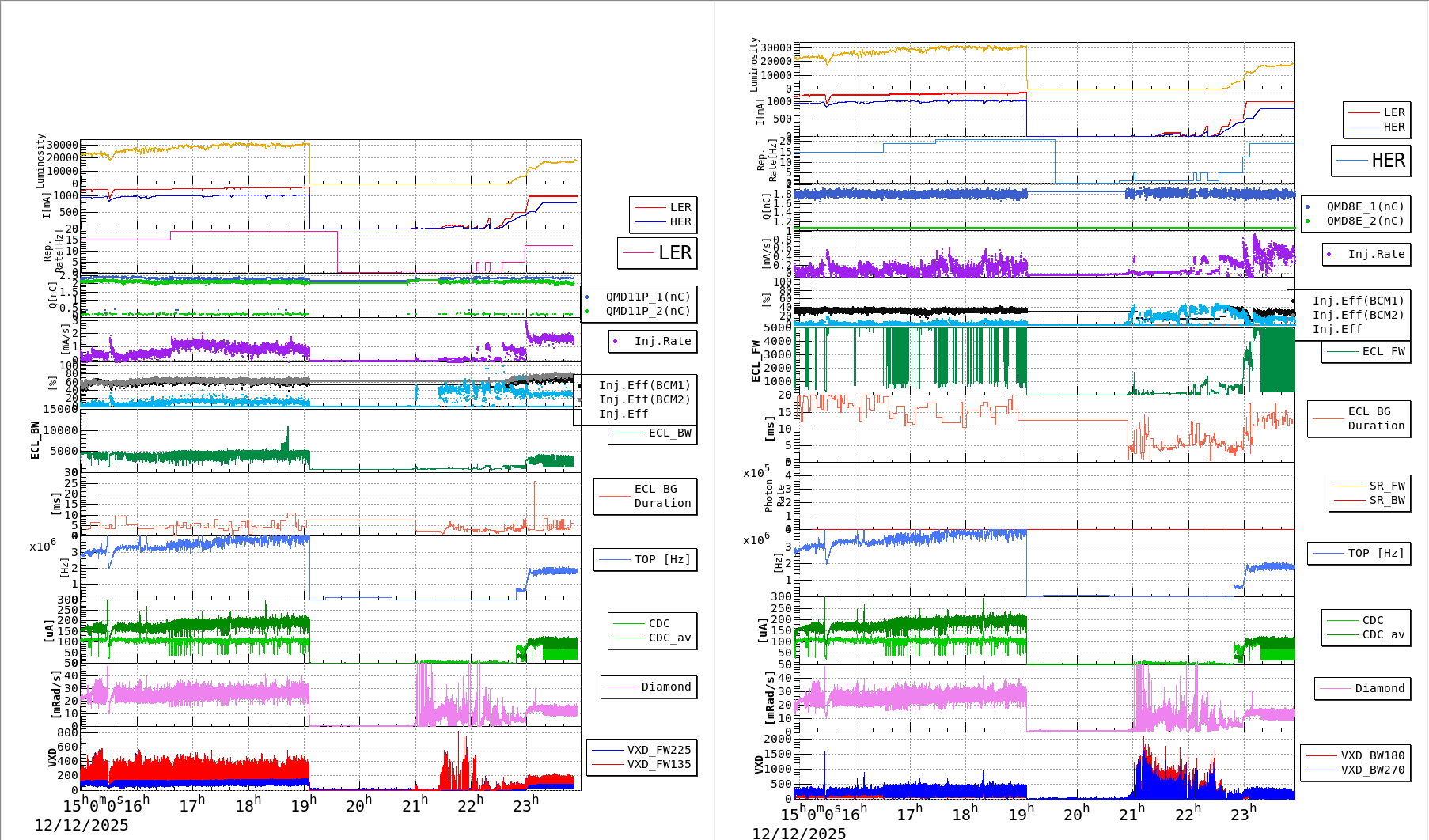Click the TOP [Hz] legend in left plot
The height and width of the screenshot is (840, 1429).
661,559
